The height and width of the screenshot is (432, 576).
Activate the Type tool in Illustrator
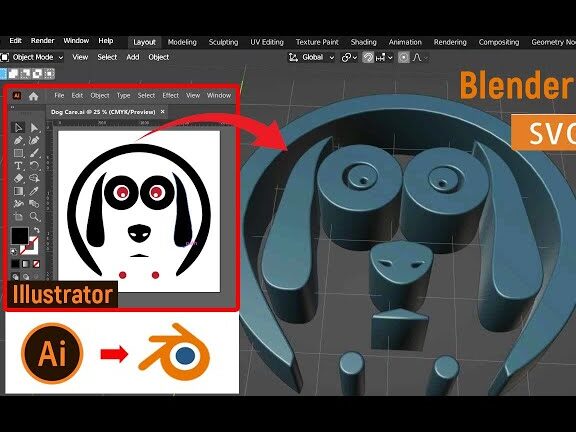pos(18,166)
